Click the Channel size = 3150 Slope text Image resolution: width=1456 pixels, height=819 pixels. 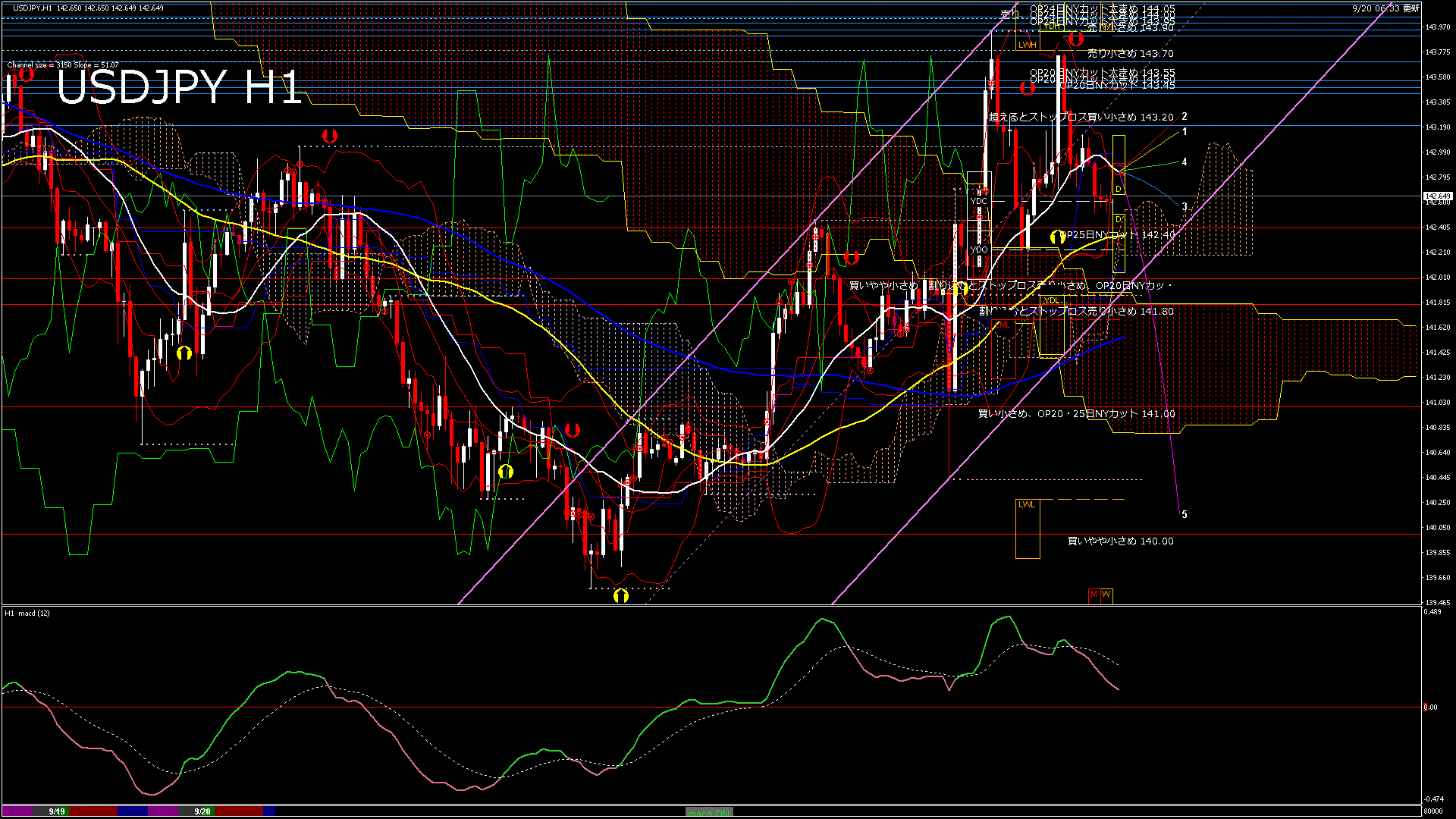(x=63, y=65)
